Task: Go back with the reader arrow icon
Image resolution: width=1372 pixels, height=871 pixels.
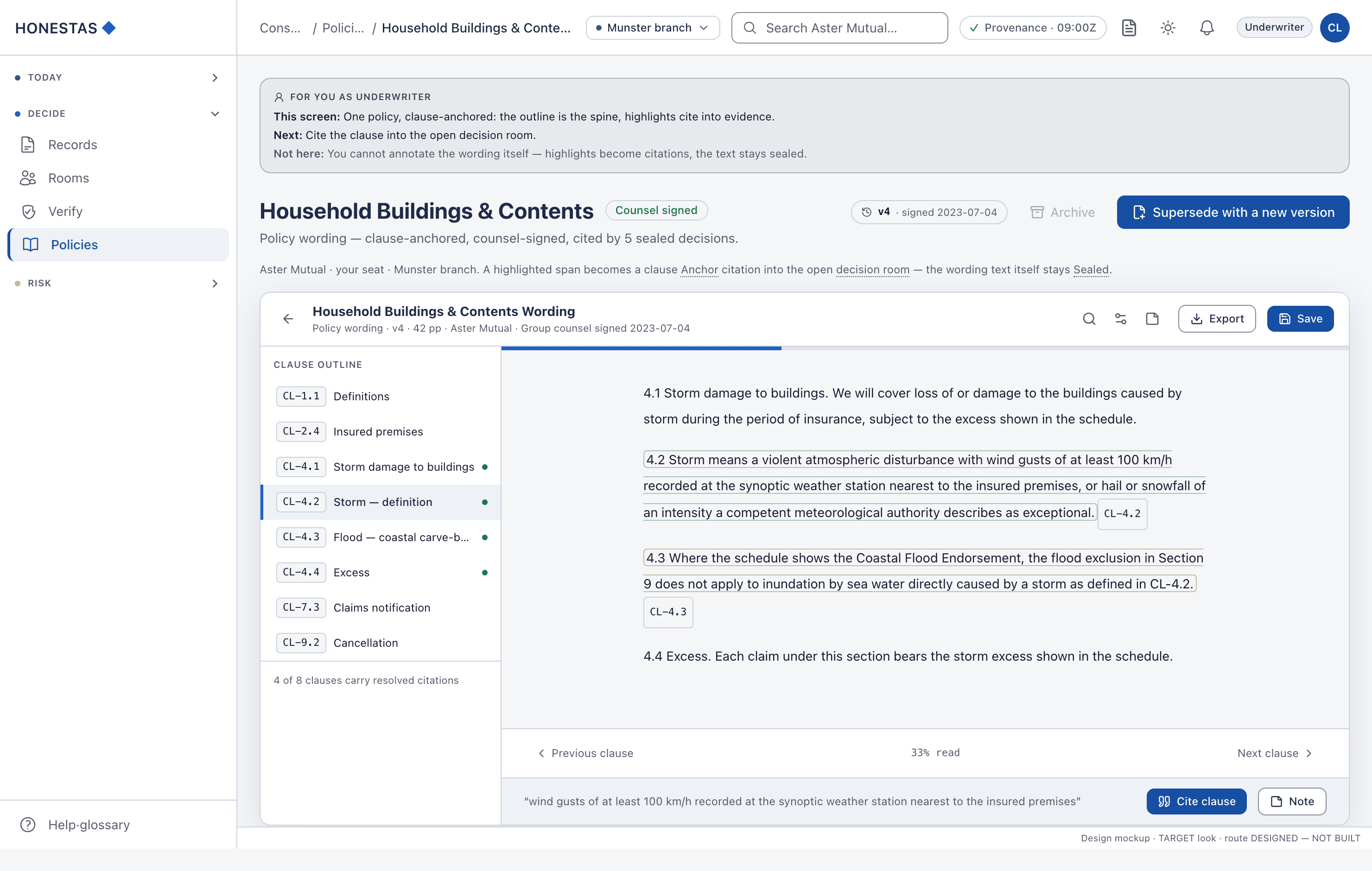Action: click(x=288, y=318)
